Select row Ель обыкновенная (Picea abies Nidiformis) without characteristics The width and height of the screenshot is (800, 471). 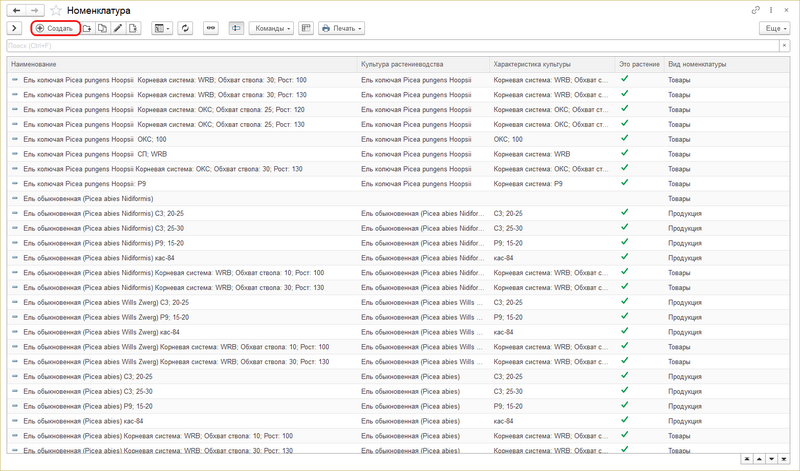pyautogui.click(x=398, y=198)
